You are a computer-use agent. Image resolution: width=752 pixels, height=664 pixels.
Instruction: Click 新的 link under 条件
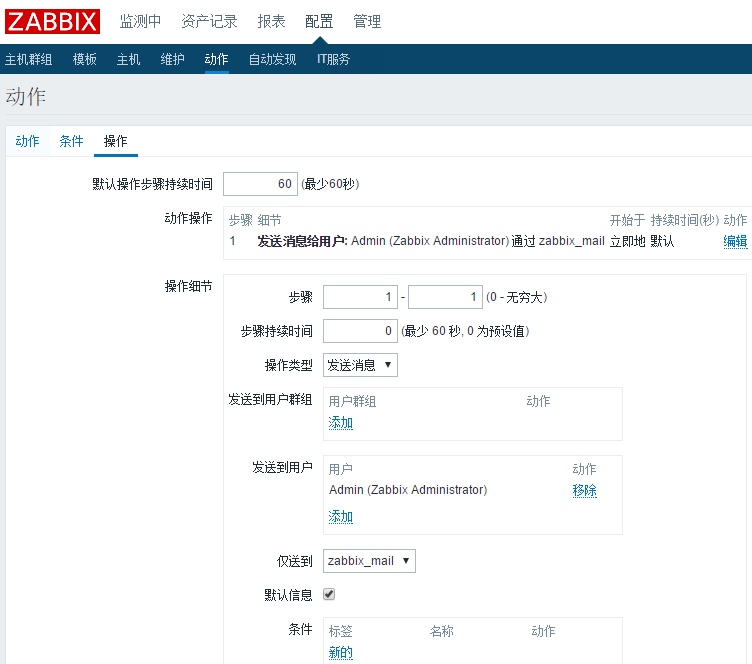pos(340,653)
